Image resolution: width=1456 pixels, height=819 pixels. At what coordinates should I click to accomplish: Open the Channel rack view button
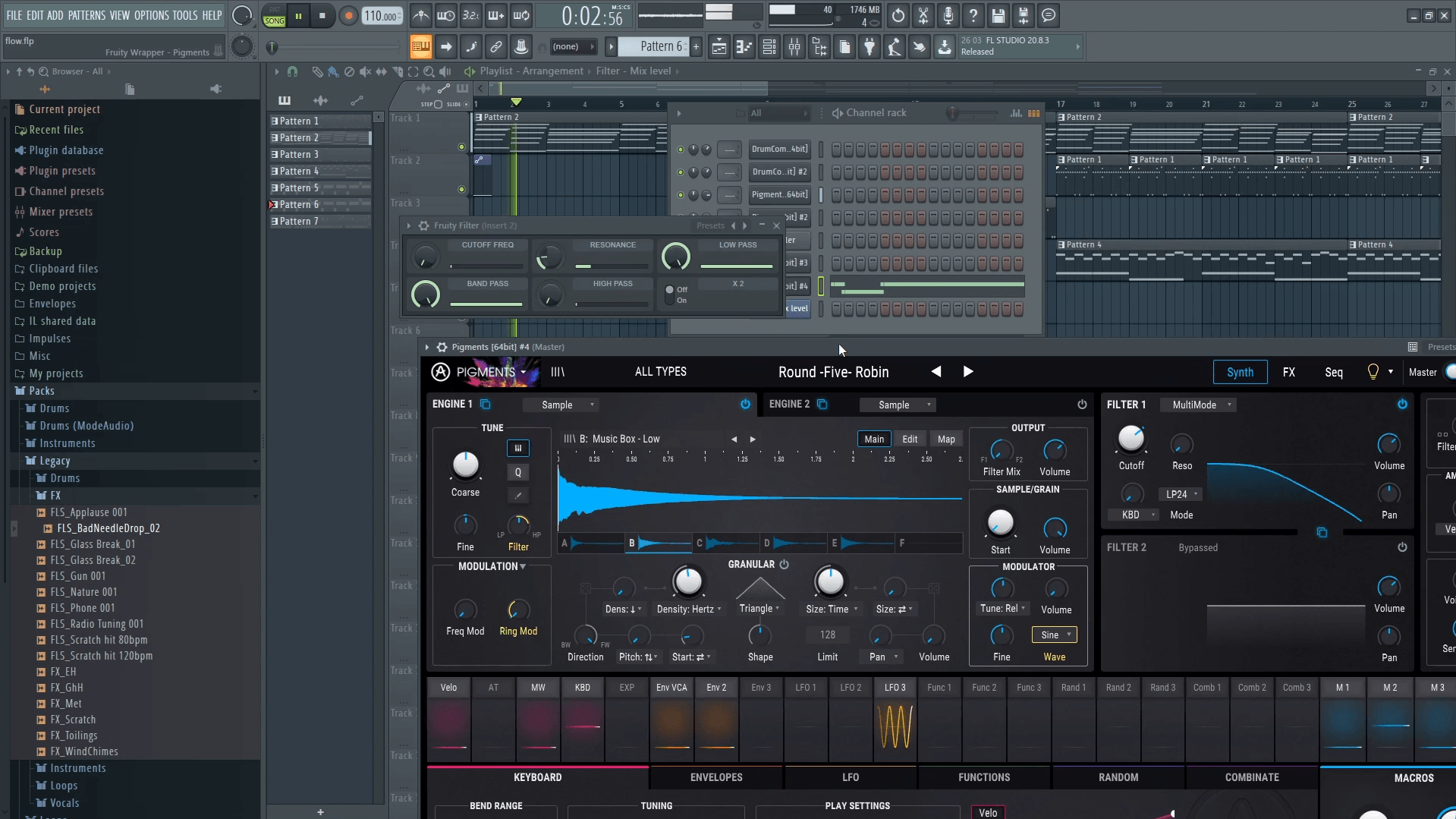coord(769,47)
